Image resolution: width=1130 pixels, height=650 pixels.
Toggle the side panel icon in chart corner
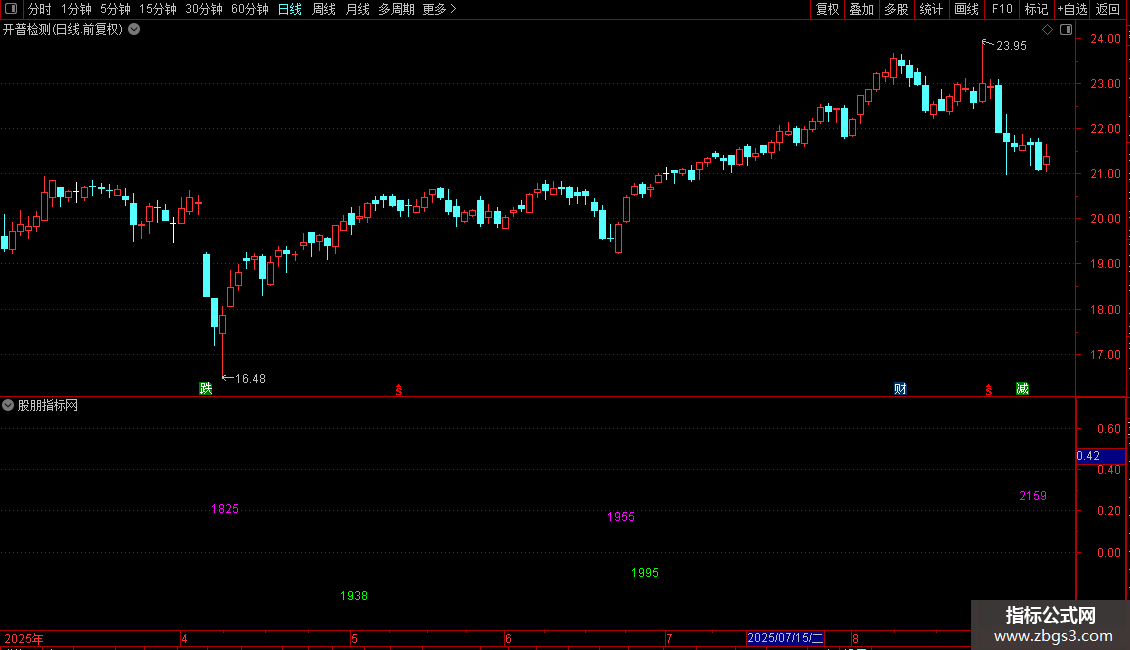point(1066,30)
